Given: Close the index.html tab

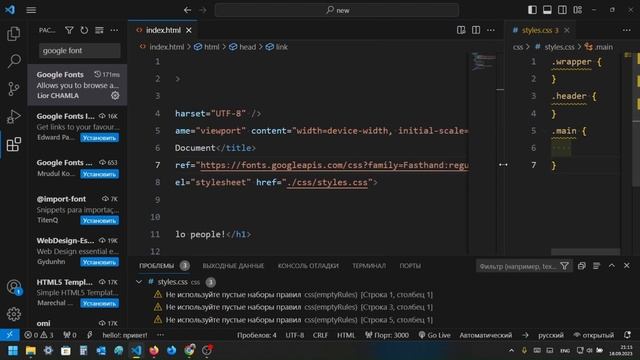Looking at the screenshot, I should [189, 30].
